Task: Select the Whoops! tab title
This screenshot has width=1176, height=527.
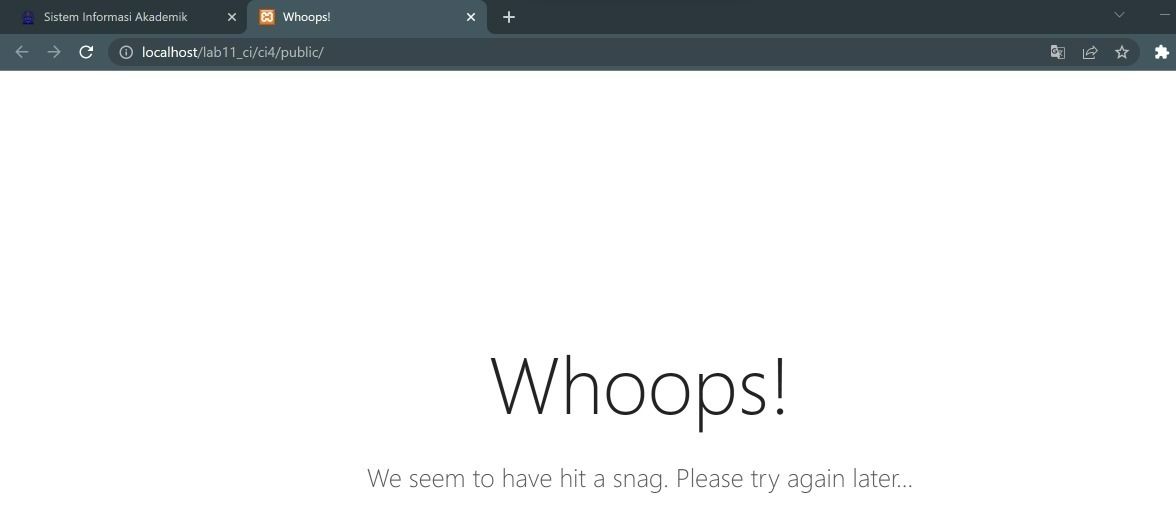Action: coord(307,17)
